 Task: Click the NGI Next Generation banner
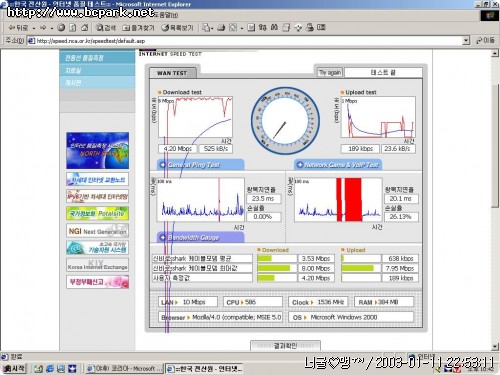pyautogui.click(x=97, y=231)
